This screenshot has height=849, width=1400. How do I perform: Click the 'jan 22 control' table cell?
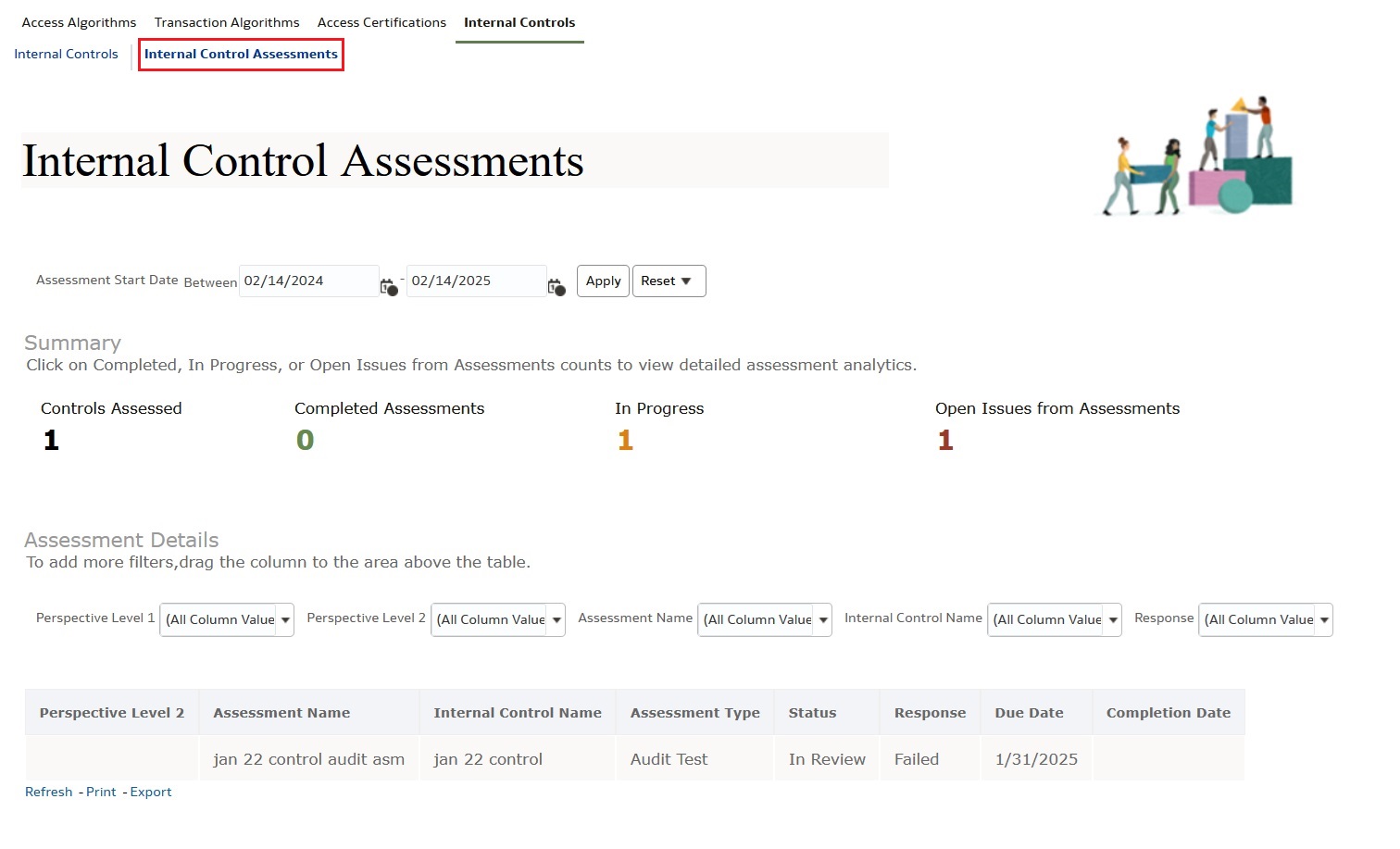coord(518,759)
